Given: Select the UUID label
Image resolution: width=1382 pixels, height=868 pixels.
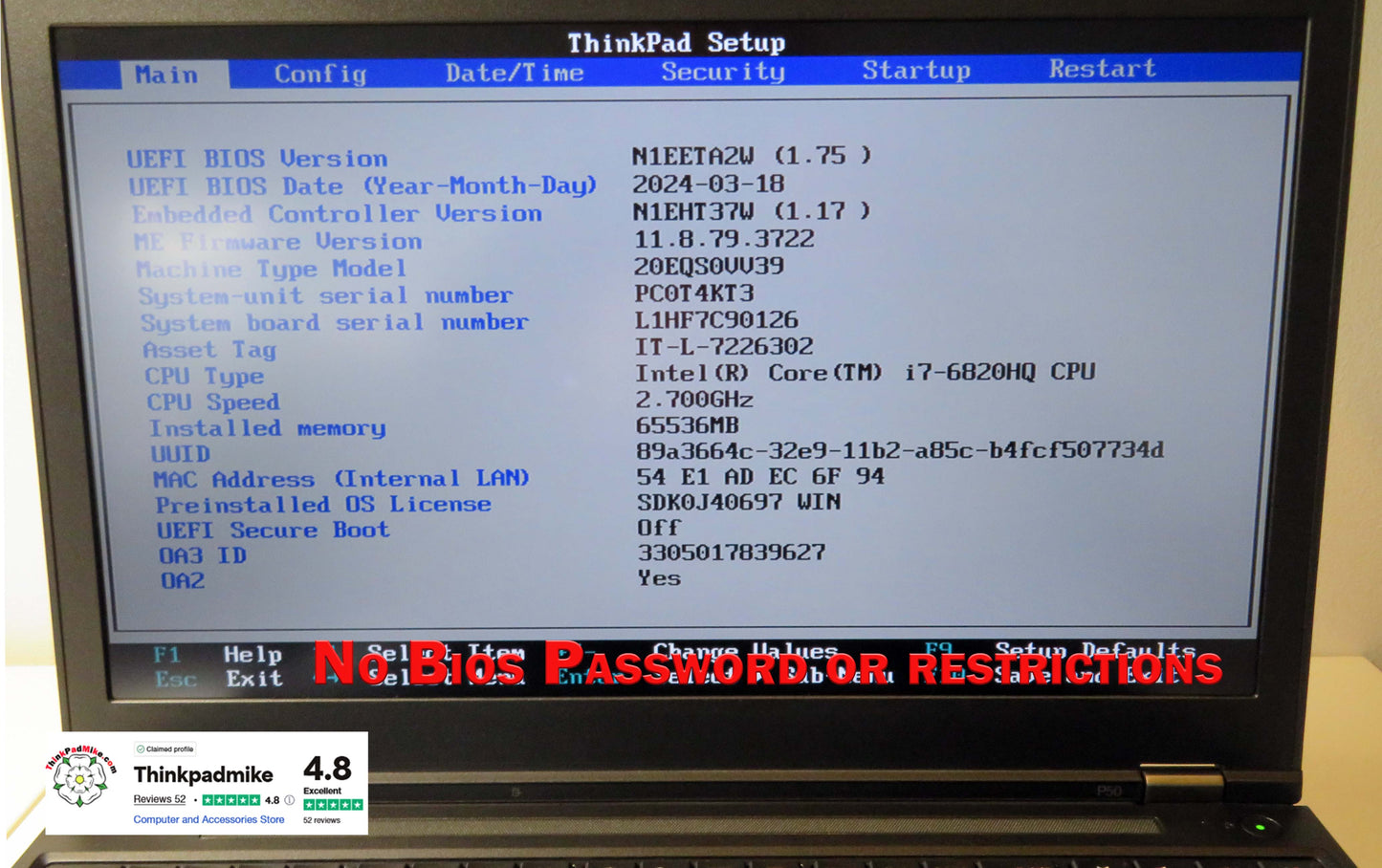Looking at the screenshot, I should coord(181,454).
